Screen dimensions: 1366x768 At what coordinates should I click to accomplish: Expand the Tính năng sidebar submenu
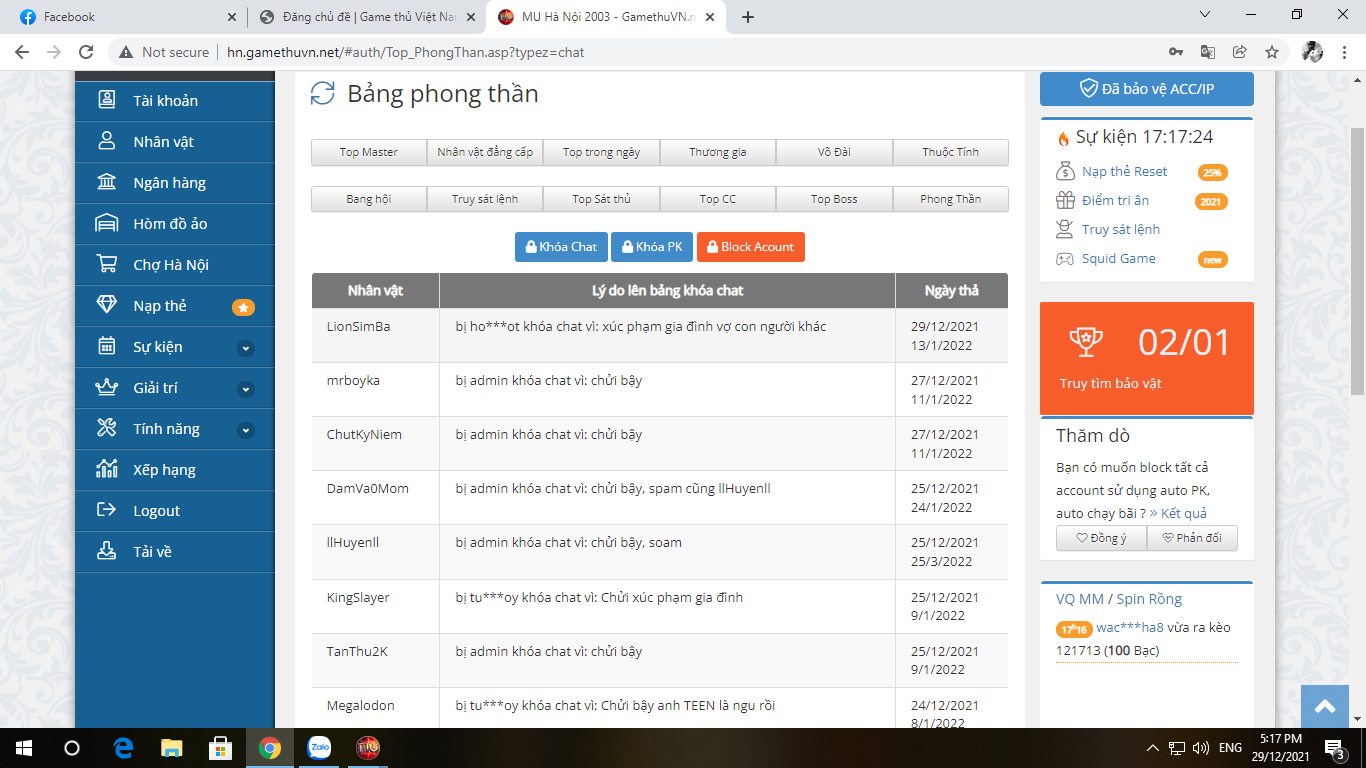pyautogui.click(x=246, y=430)
